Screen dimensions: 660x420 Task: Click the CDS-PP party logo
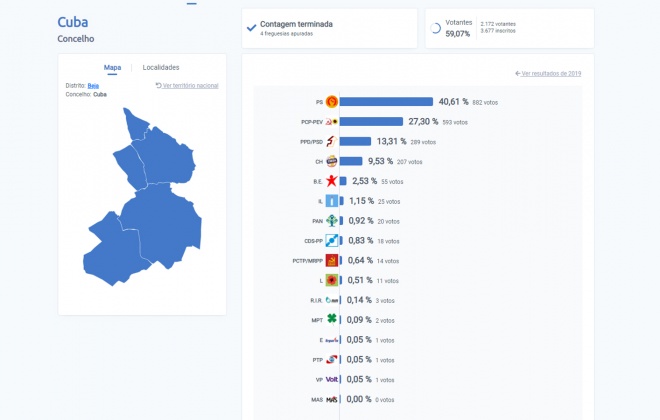pyautogui.click(x=332, y=240)
